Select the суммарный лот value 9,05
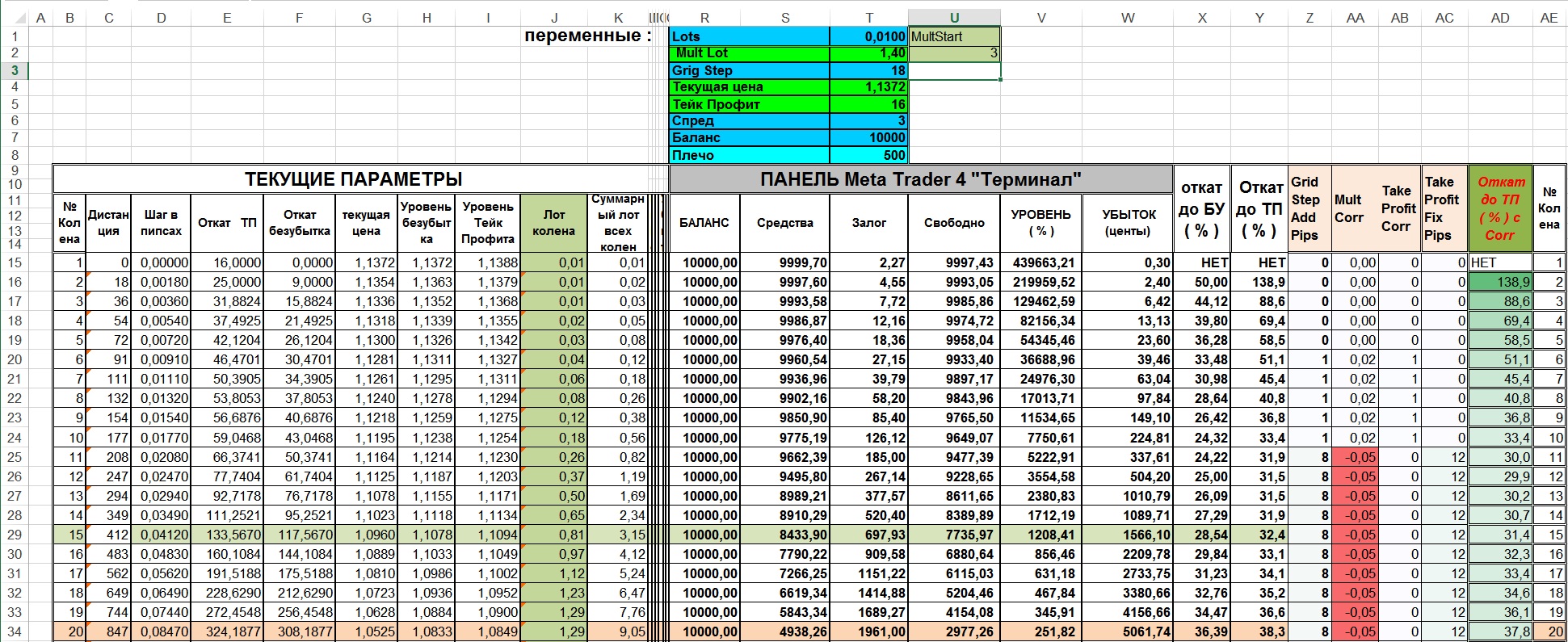The width and height of the screenshot is (1568, 642). pyautogui.click(x=618, y=632)
